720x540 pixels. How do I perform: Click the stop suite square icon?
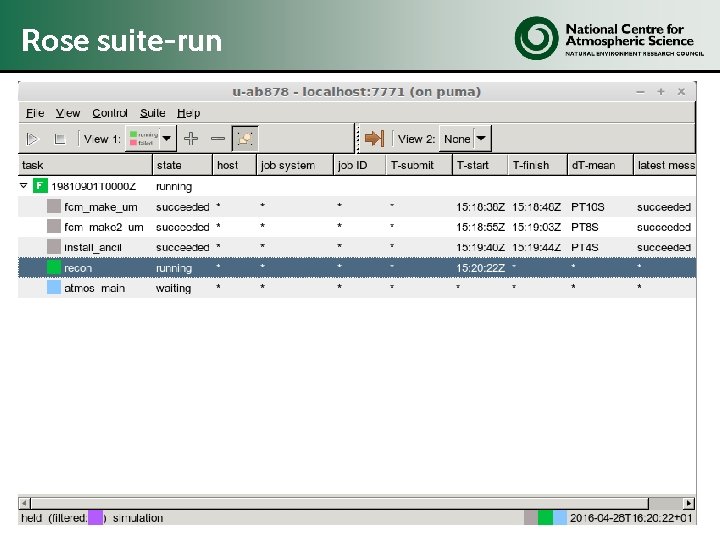[x=60, y=139]
